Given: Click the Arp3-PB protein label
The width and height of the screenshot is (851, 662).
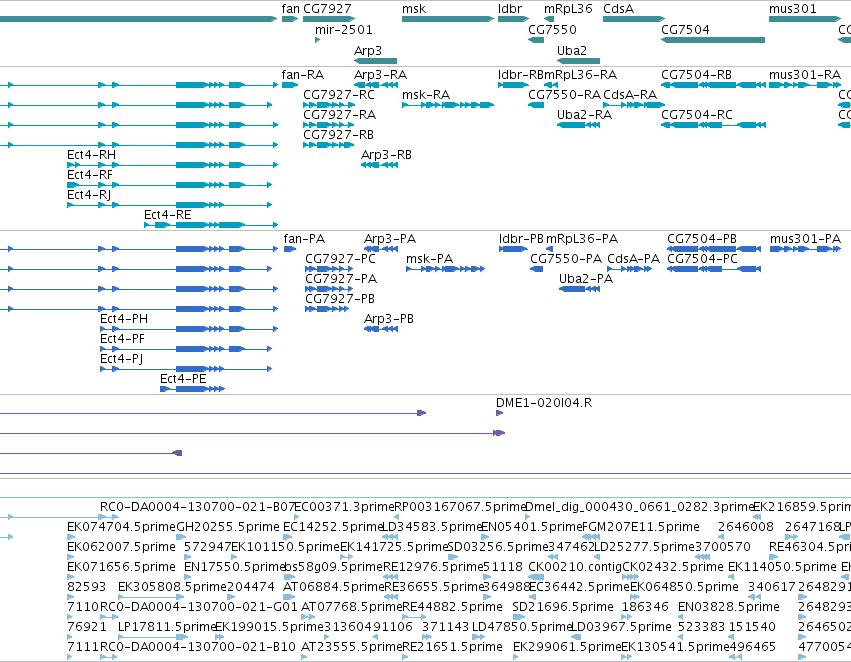Looking at the screenshot, I should 389,319.
